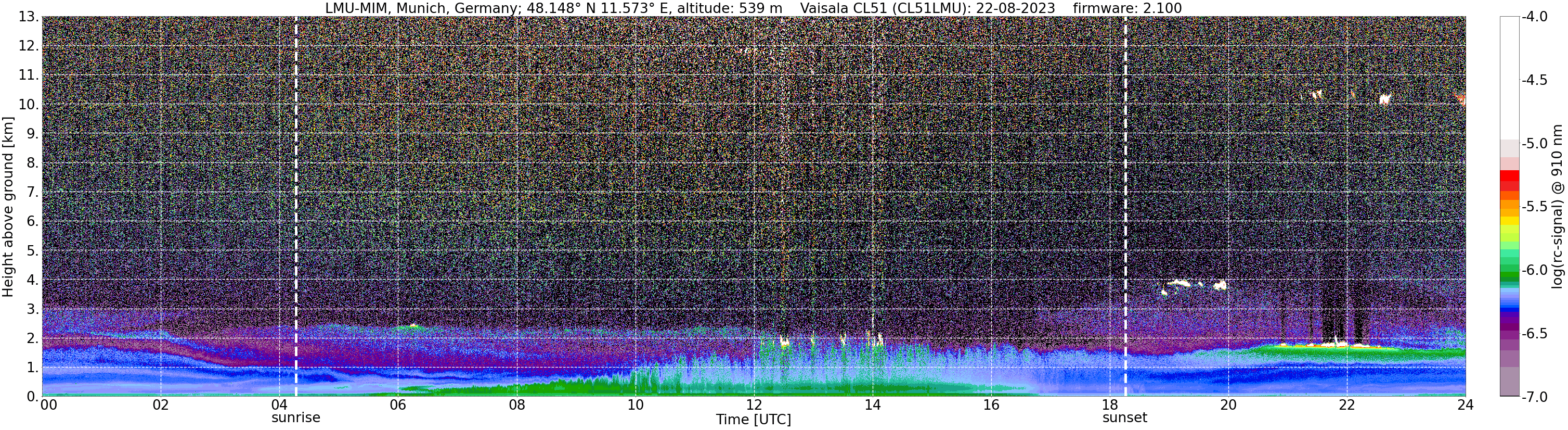Click the x-axis tick label '22'
Image resolution: width=1568 pixels, height=430 pixels.
tap(1347, 405)
